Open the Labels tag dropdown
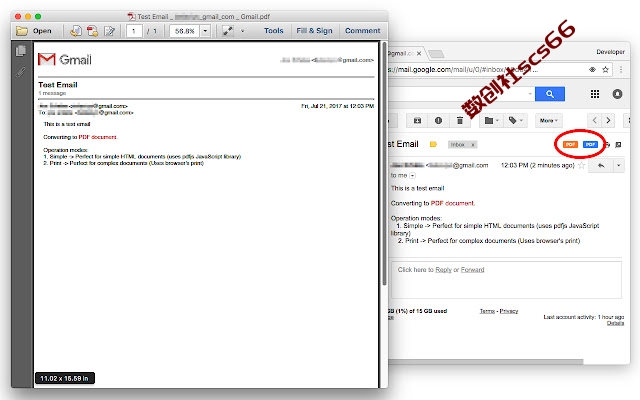 (x=515, y=120)
